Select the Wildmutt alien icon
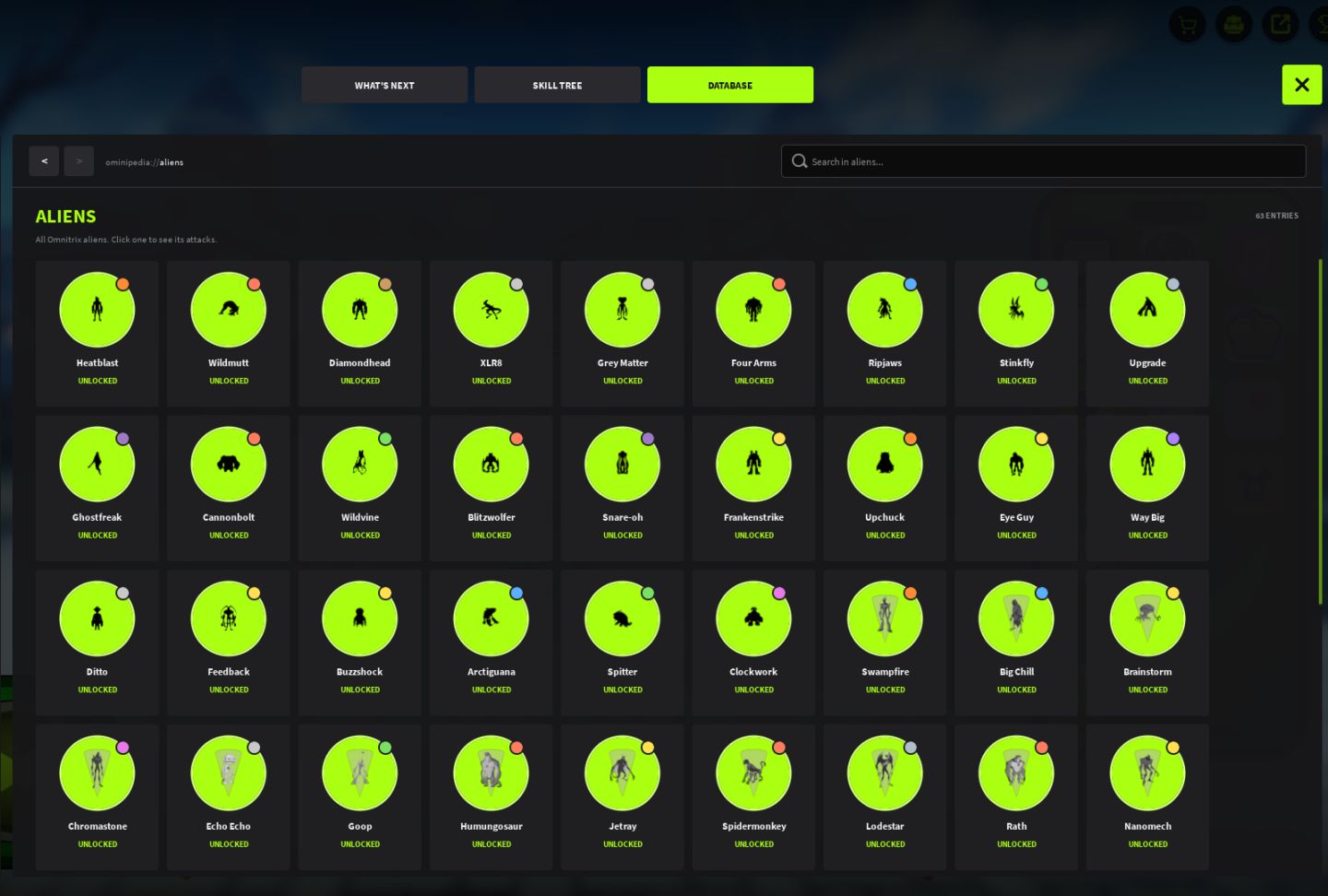The height and width of the screenshot is (896, 1328). point(229,310)
